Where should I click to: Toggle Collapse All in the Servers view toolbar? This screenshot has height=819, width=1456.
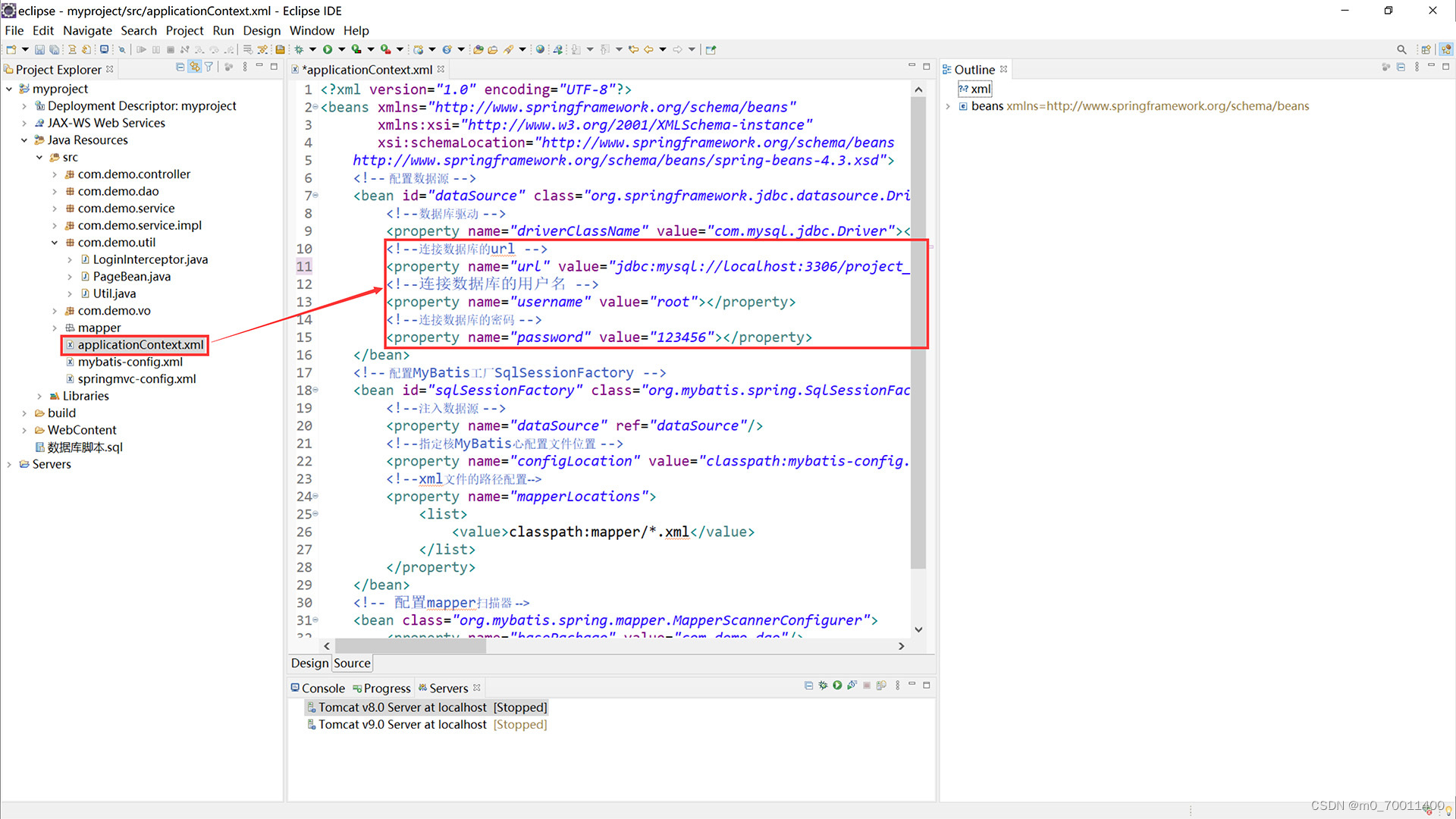[x=808, y=686]
